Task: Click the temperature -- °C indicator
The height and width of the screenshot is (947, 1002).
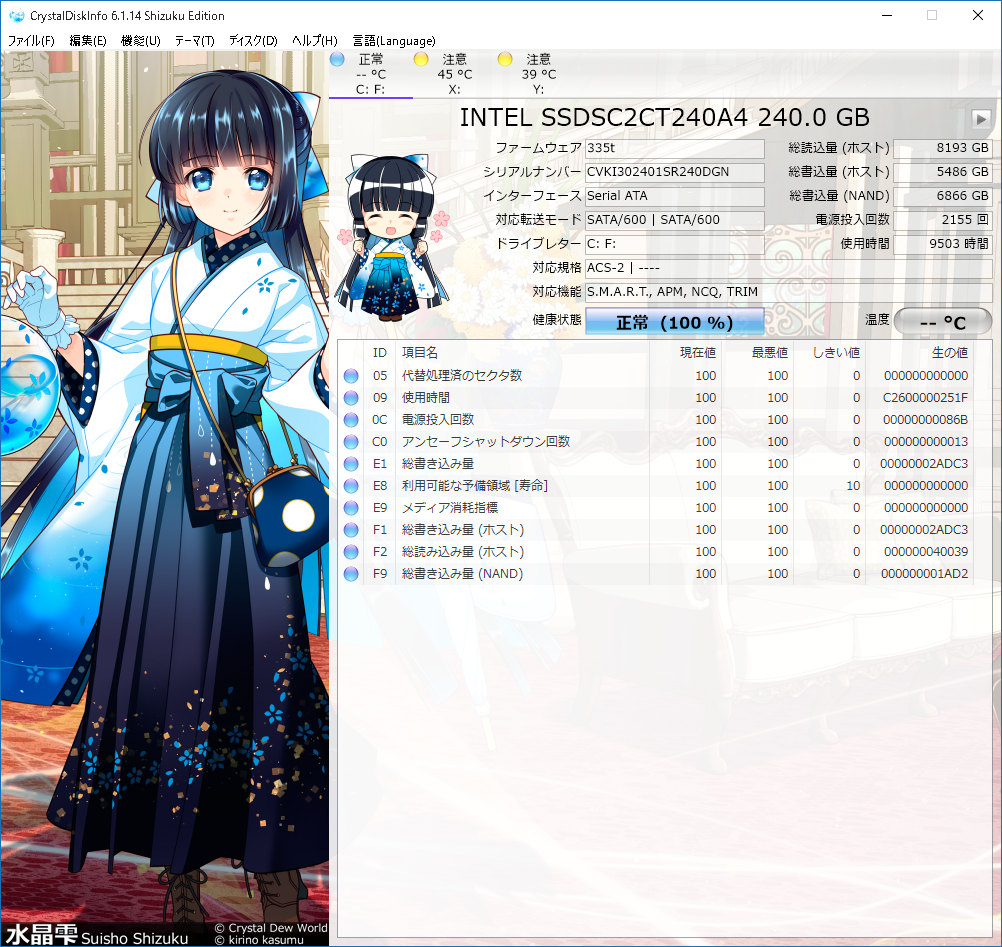Action: [943, 322]
